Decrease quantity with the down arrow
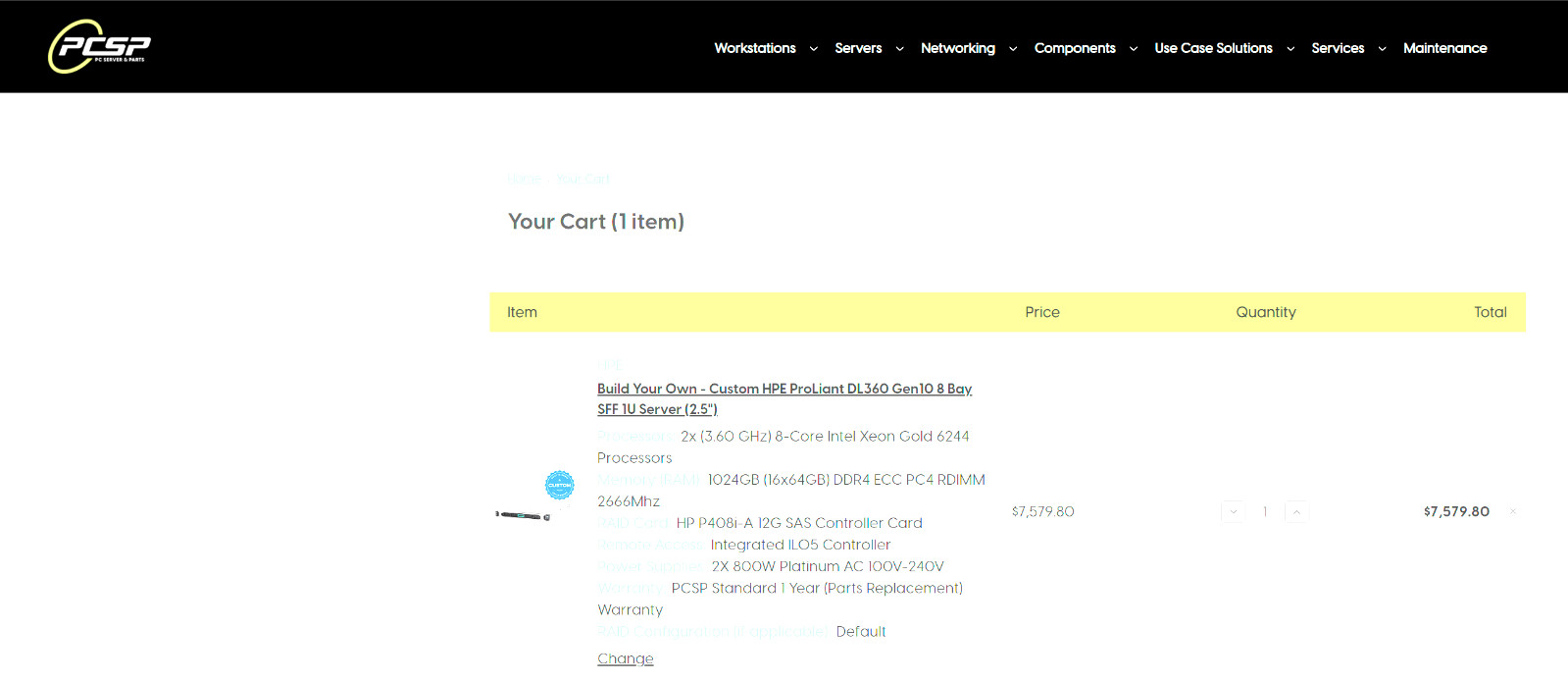Screen dimensions: 1568x681 coord(1233,511)
